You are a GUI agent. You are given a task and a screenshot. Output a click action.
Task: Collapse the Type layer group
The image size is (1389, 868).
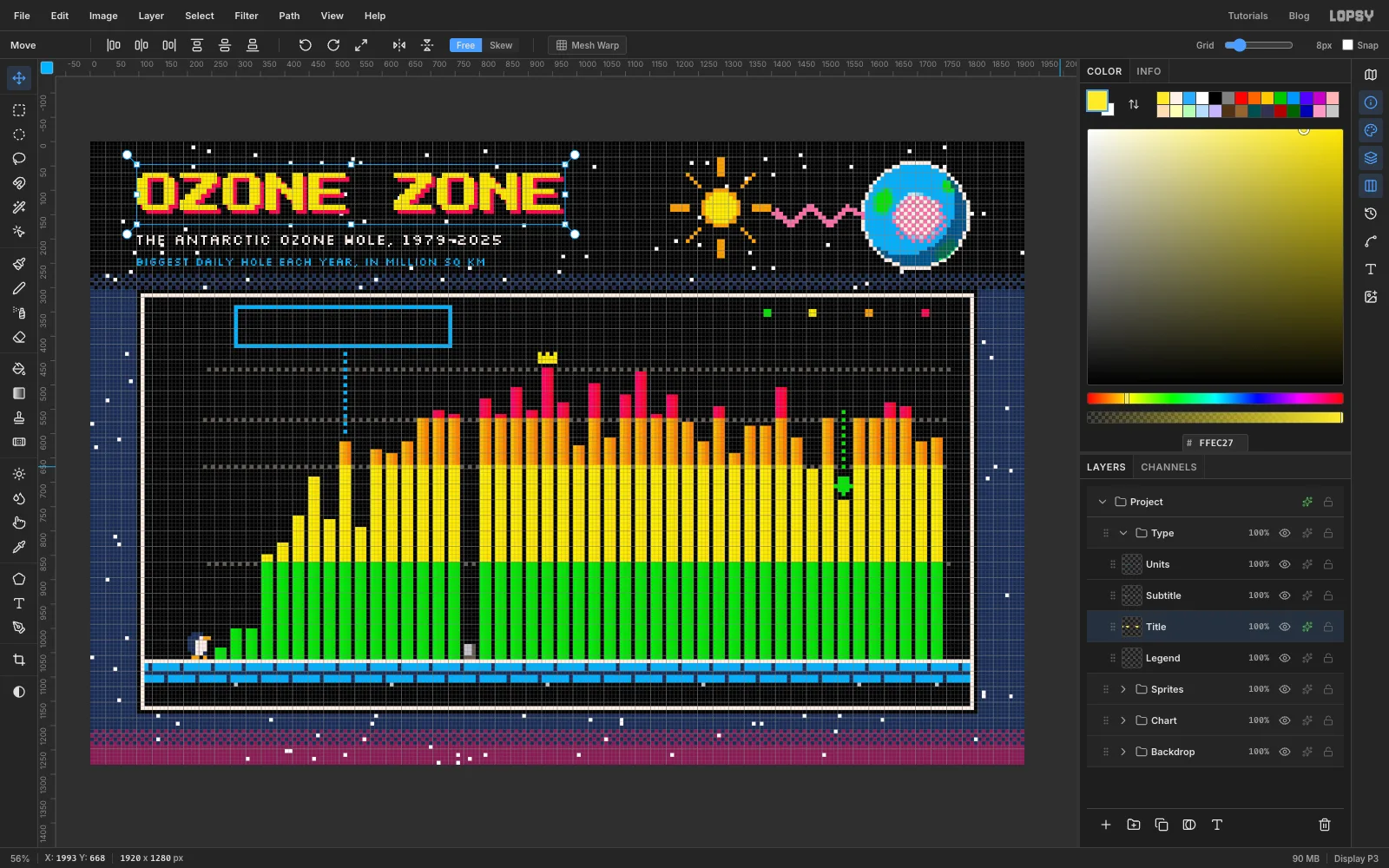(x=1123, y=533)
